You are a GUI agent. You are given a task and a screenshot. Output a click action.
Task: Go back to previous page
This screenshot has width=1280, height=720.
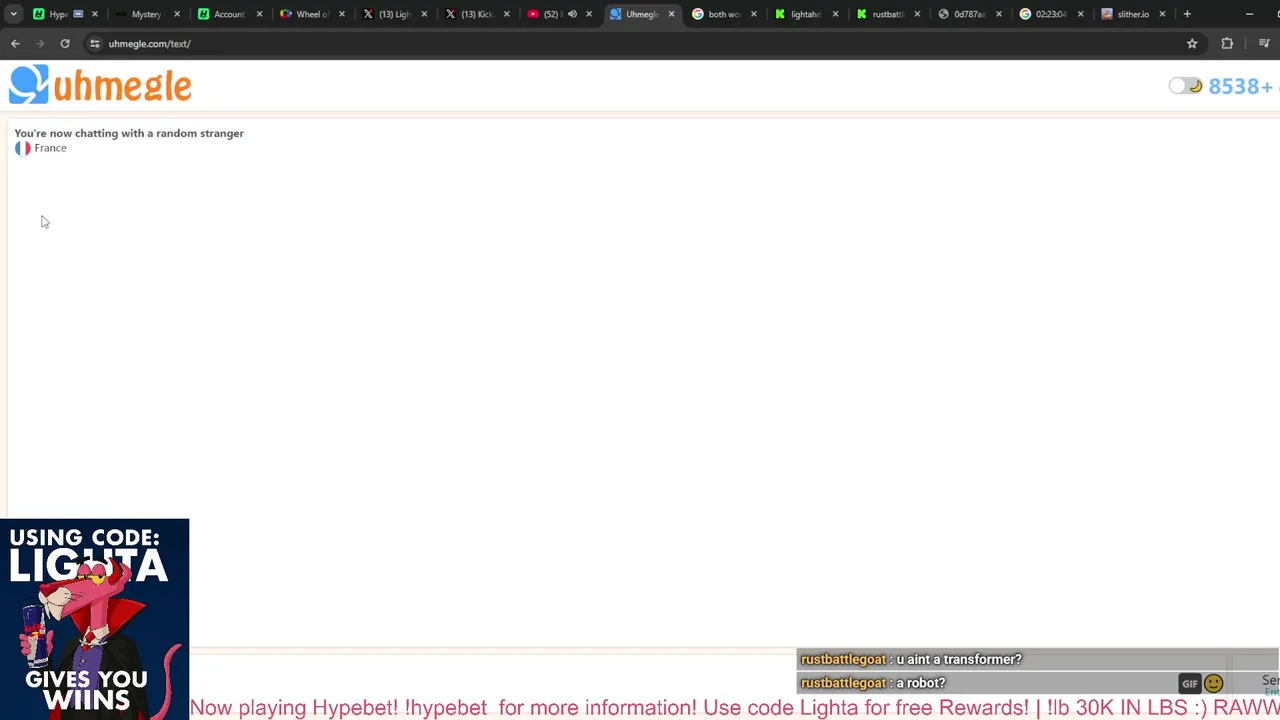click(15, 44)
